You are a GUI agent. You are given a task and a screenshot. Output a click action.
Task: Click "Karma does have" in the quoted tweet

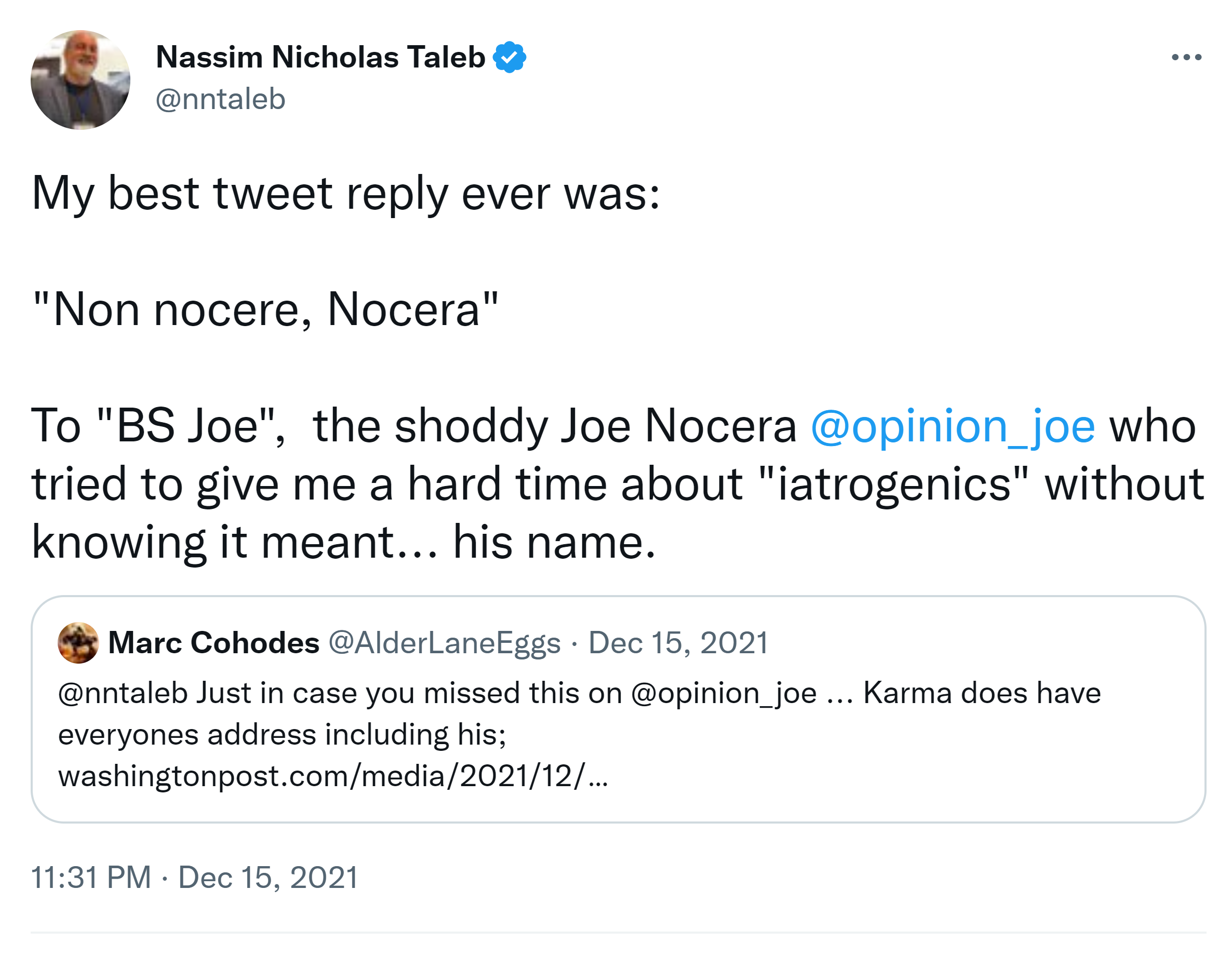982,693
